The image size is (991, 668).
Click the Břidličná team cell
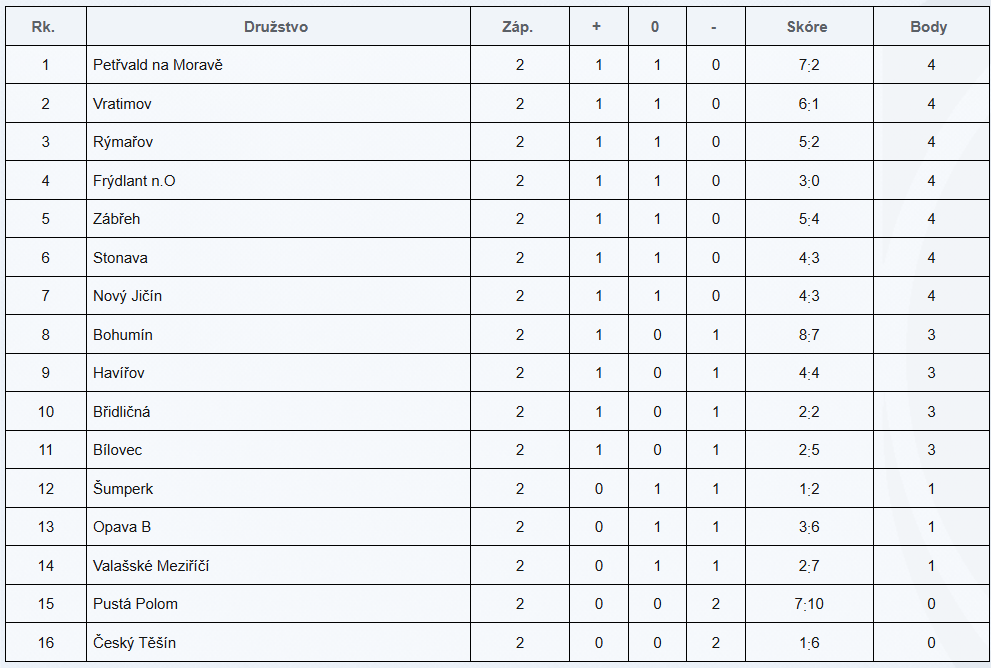pyautogui.click(x=122, y=412)
